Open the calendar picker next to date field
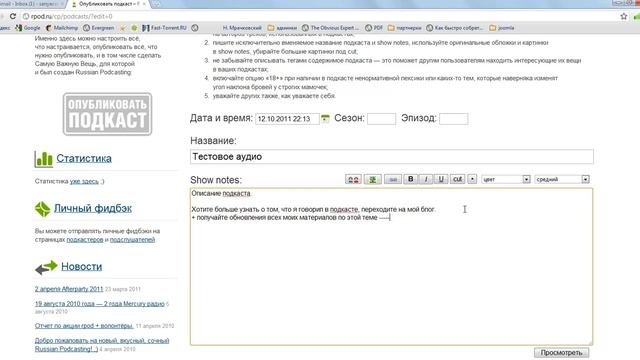 (x=325, y=118)
